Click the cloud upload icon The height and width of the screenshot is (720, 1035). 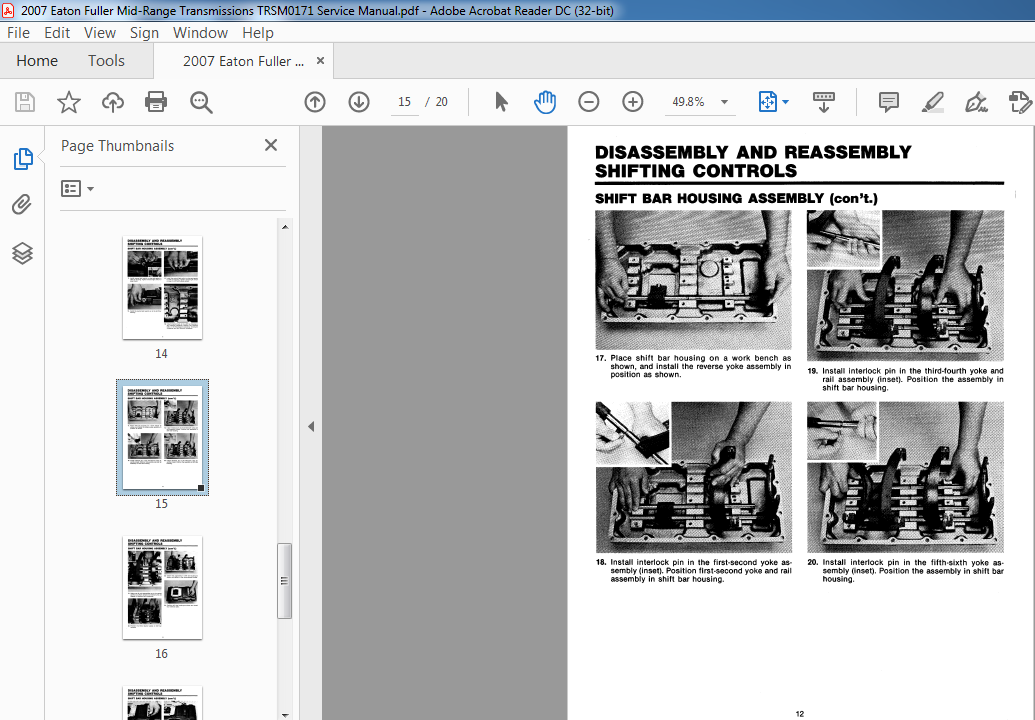point(113,102)
